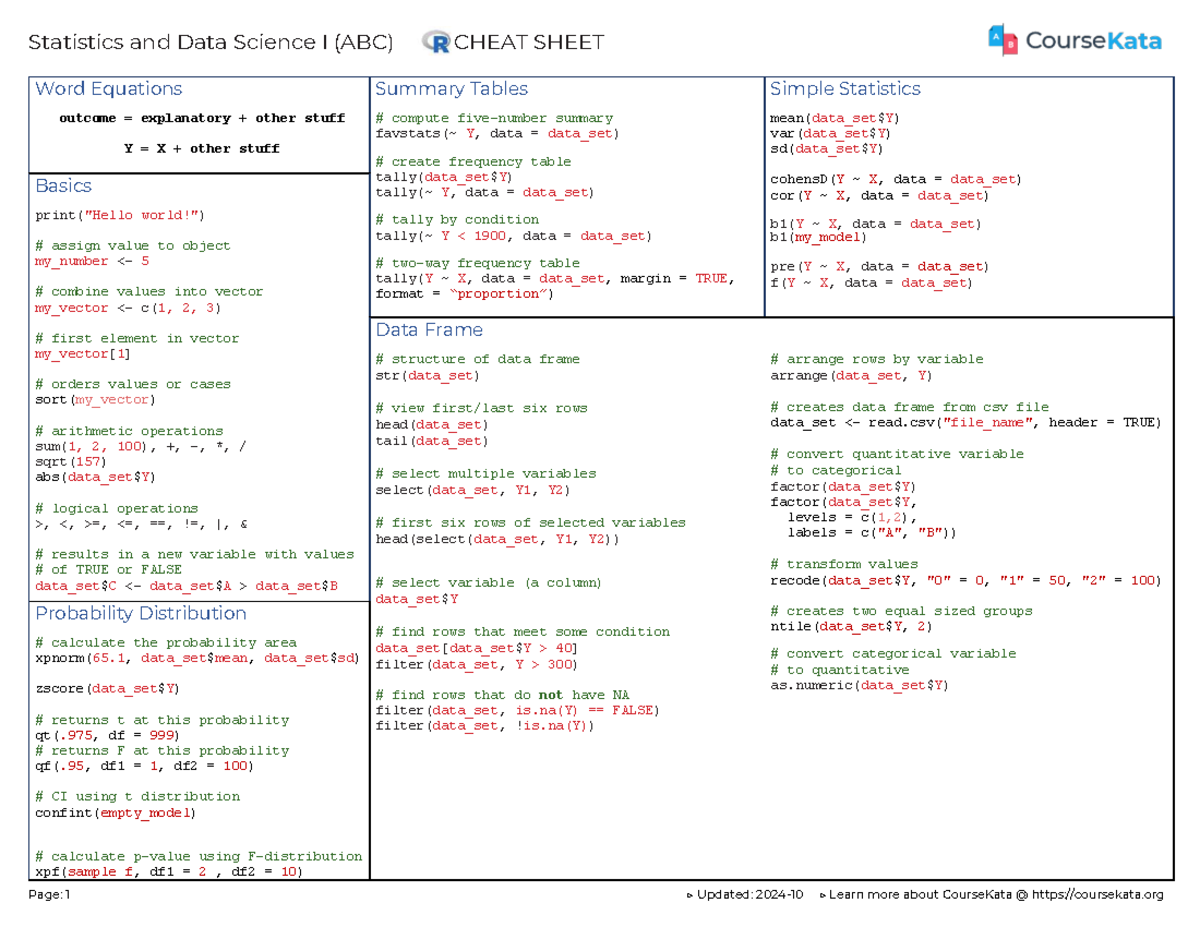Click the recode transform values example
1200x927 pixels.
click(965, 580)
